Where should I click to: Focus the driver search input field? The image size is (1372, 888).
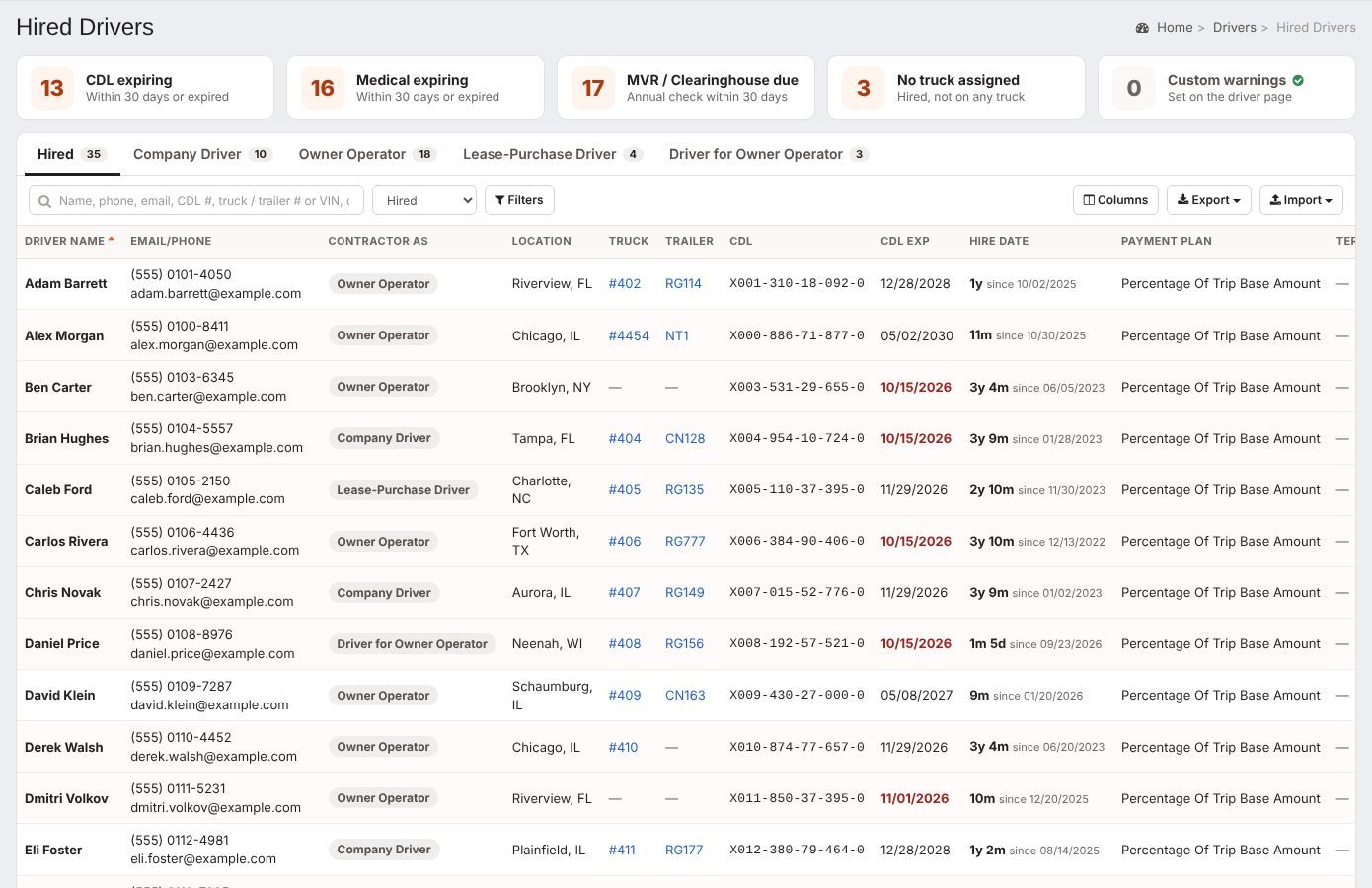pyautogui.click(x=196, y=200)
